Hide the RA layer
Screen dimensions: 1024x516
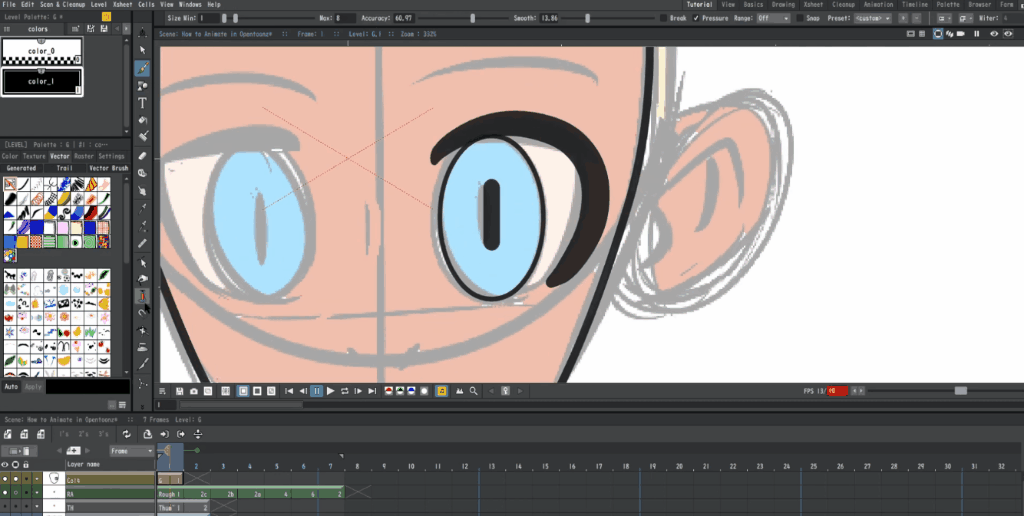coord(6,494)
